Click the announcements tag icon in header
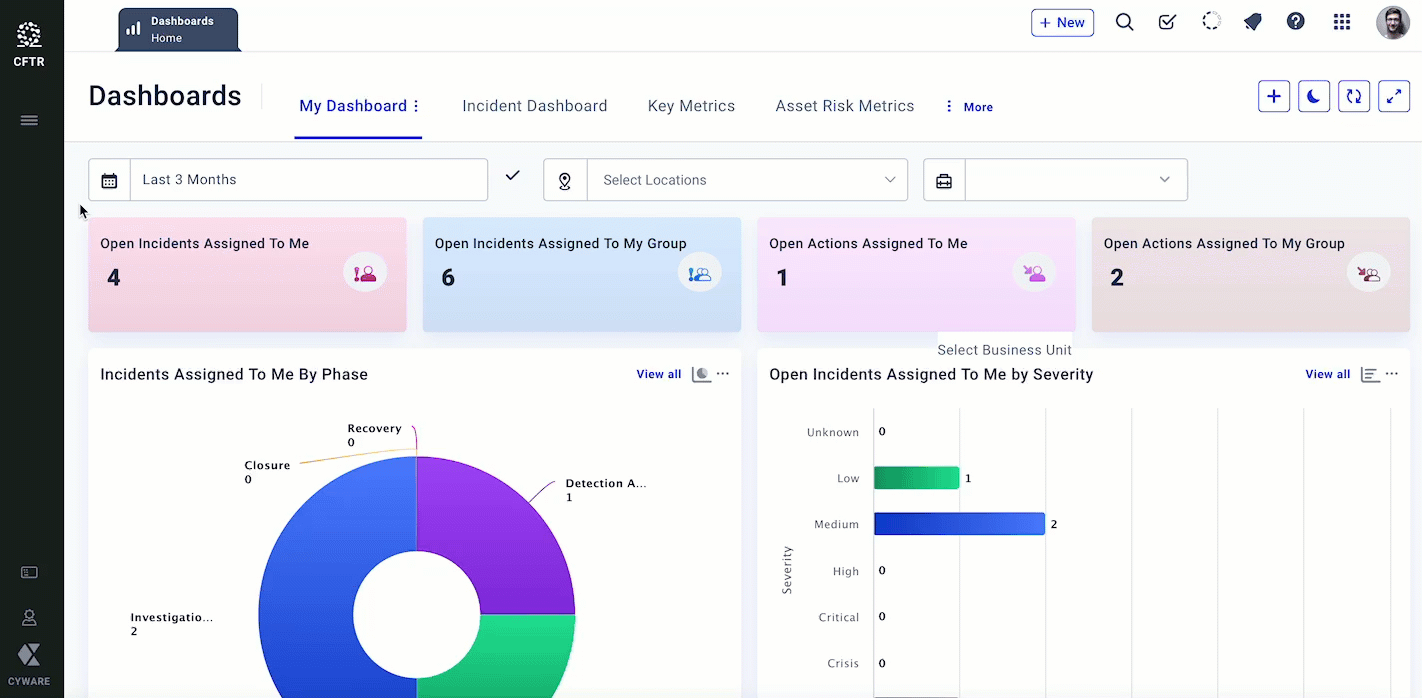Screen dimensions: 1422x698 coord(1252,22)
